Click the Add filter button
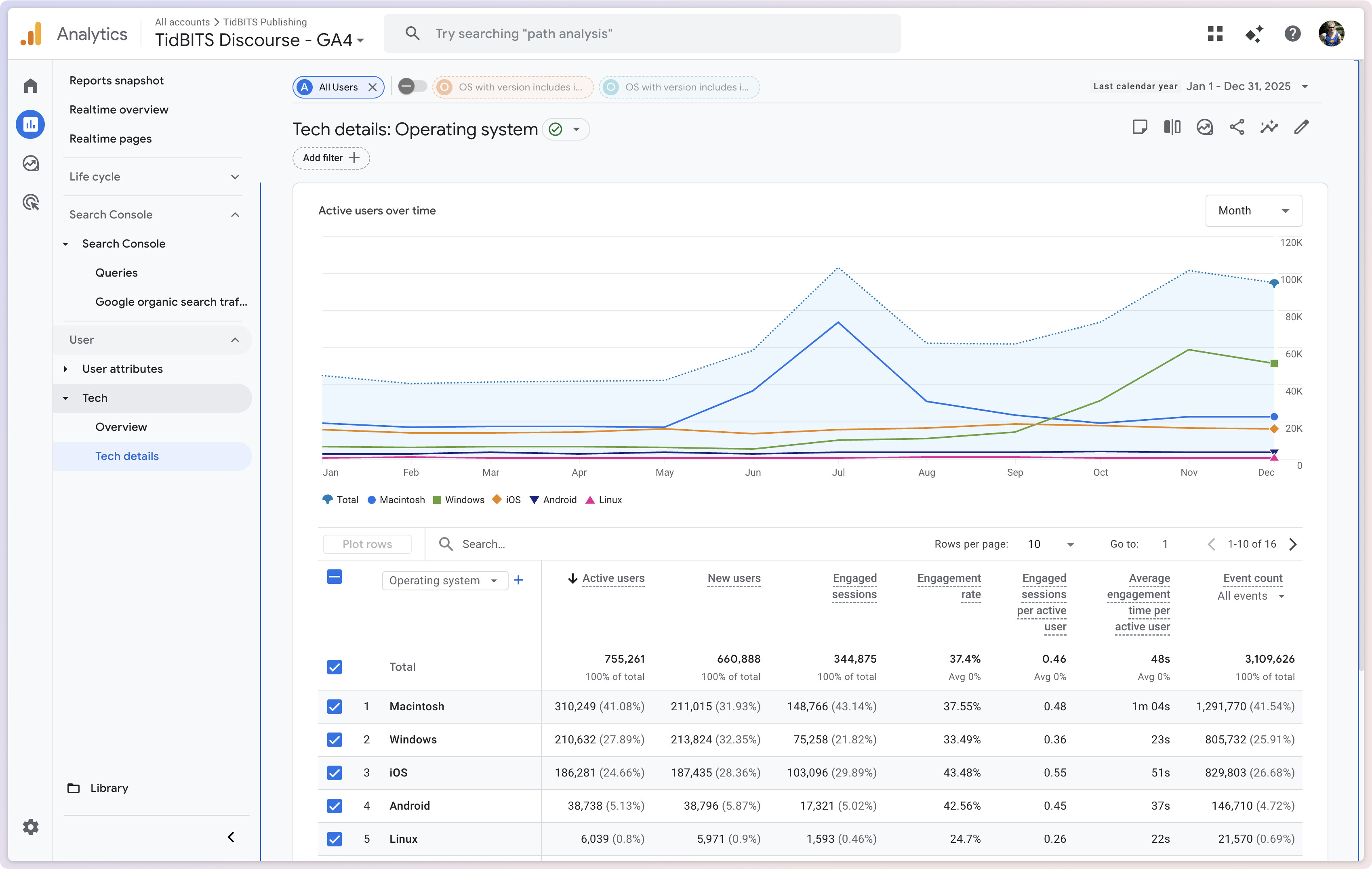The height and width of the screenshot is (869, 1372). coord(330,158)
